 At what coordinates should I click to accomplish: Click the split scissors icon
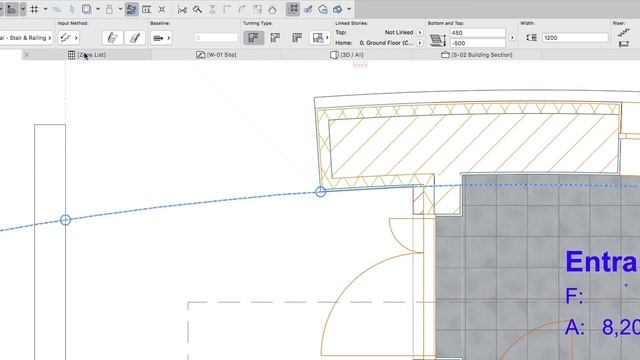182,9
